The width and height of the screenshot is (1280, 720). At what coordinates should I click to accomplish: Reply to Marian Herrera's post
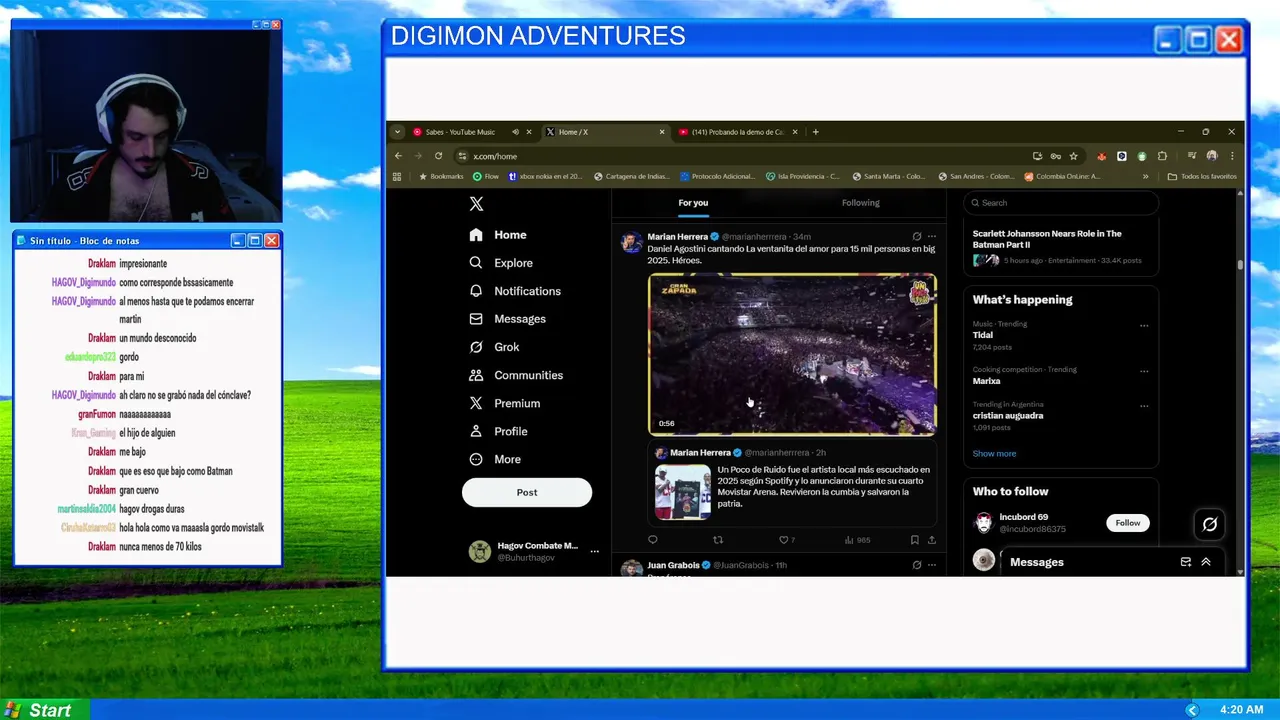tap(653, 540)
